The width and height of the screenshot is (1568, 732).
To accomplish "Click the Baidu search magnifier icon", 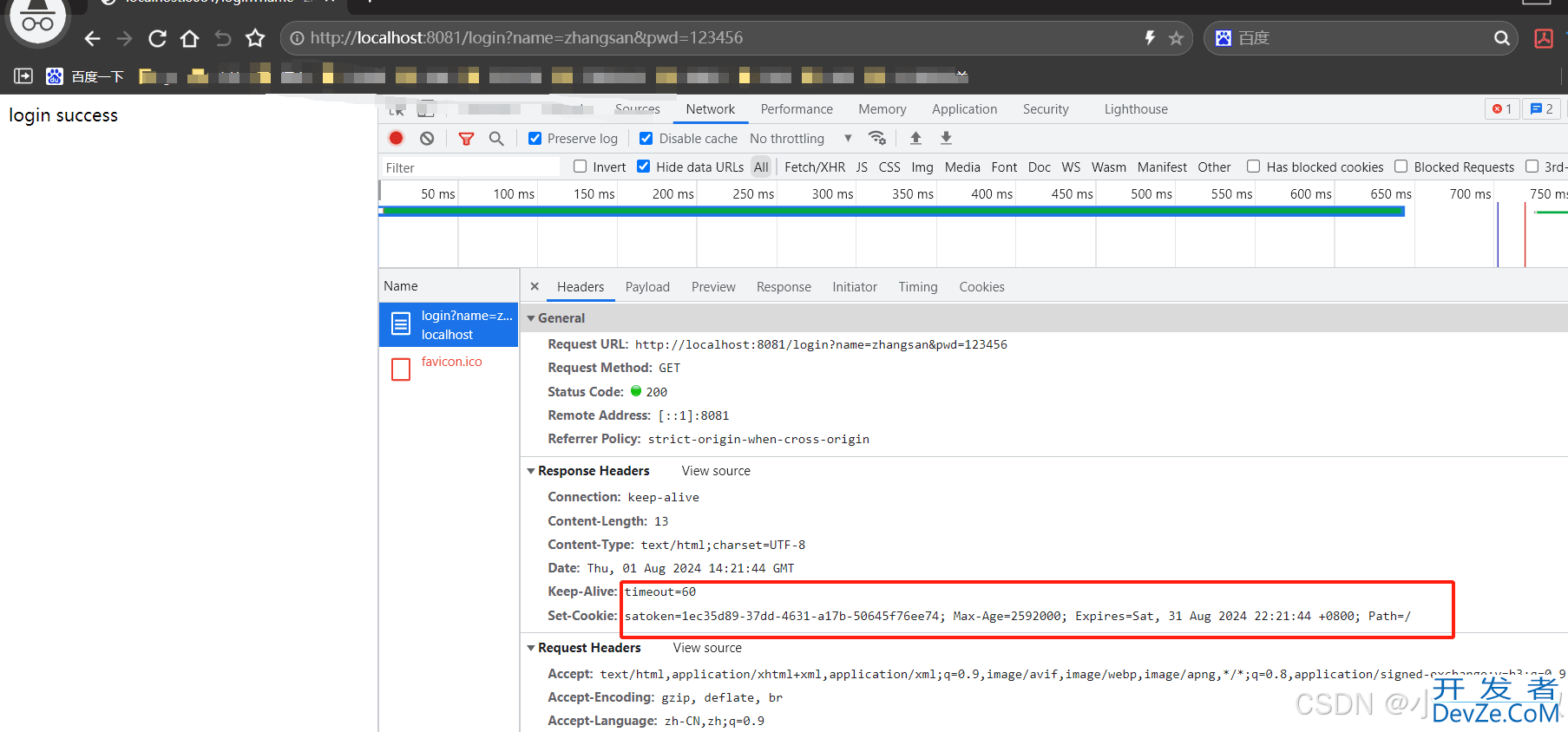I will click(1501, 38).
